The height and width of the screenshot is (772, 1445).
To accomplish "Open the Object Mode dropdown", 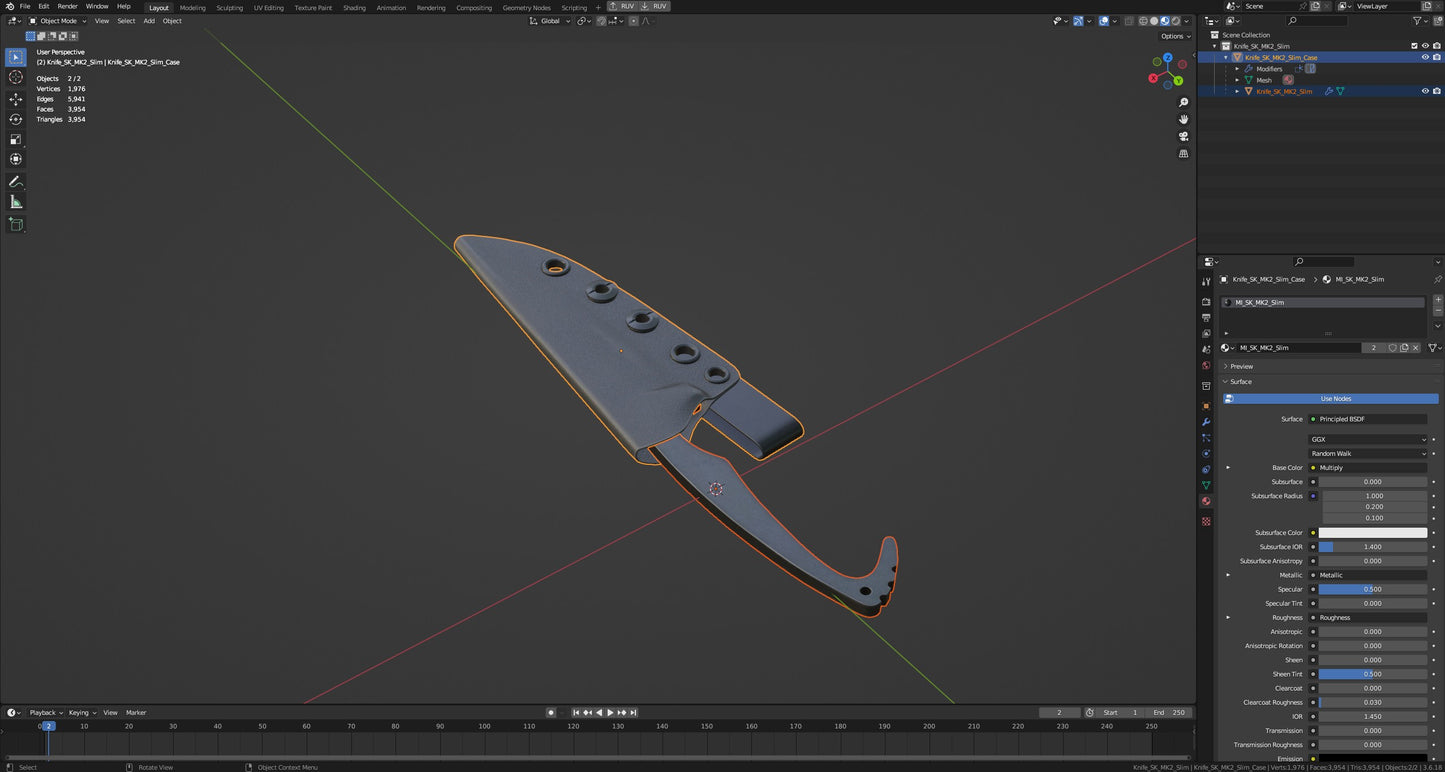I will click(x=57, y=21).
